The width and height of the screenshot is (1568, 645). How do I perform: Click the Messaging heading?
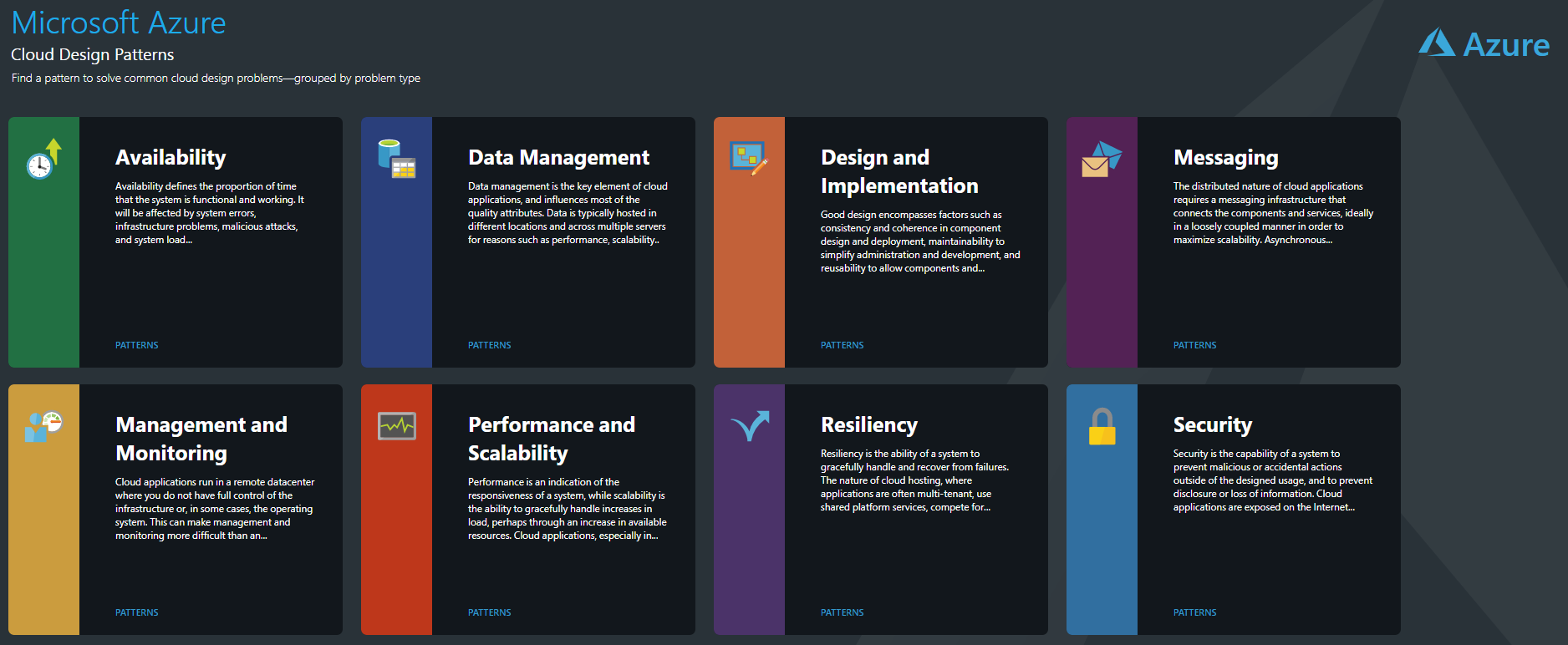tap(1226, 158)
